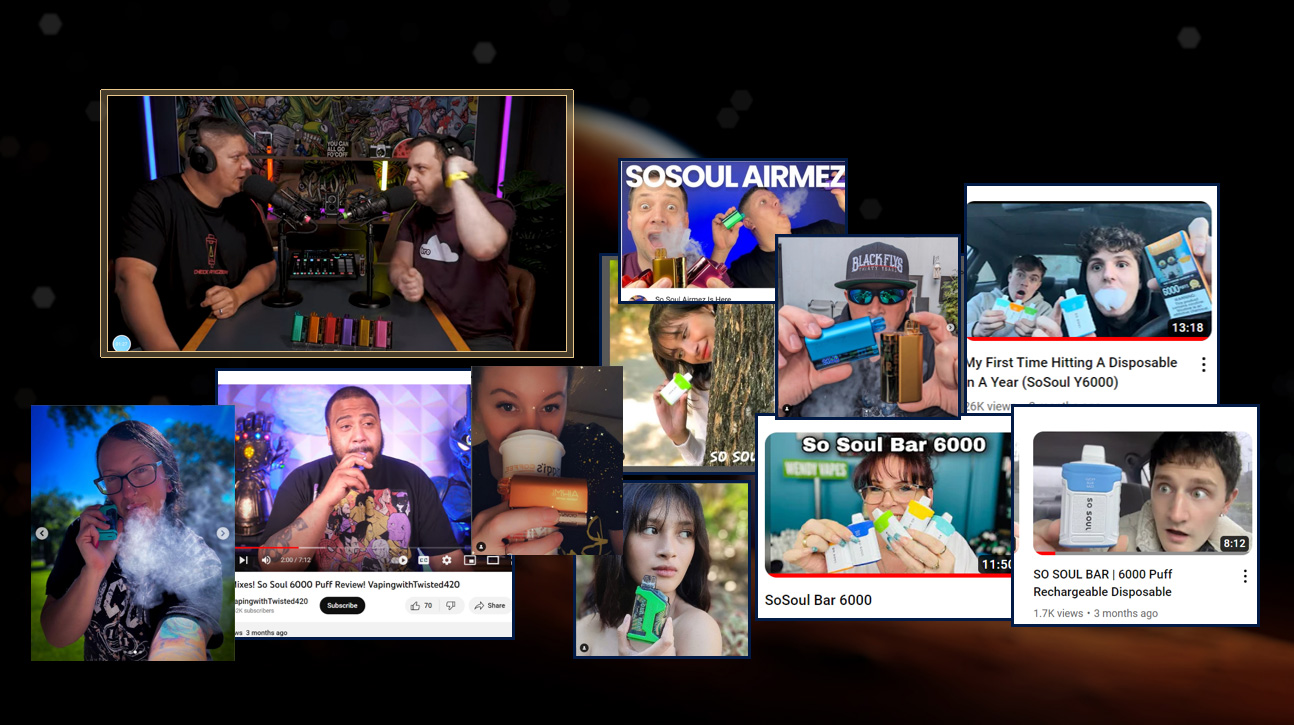
Task: Activate miniplayer mode in the video player
Action: point(470,560)
